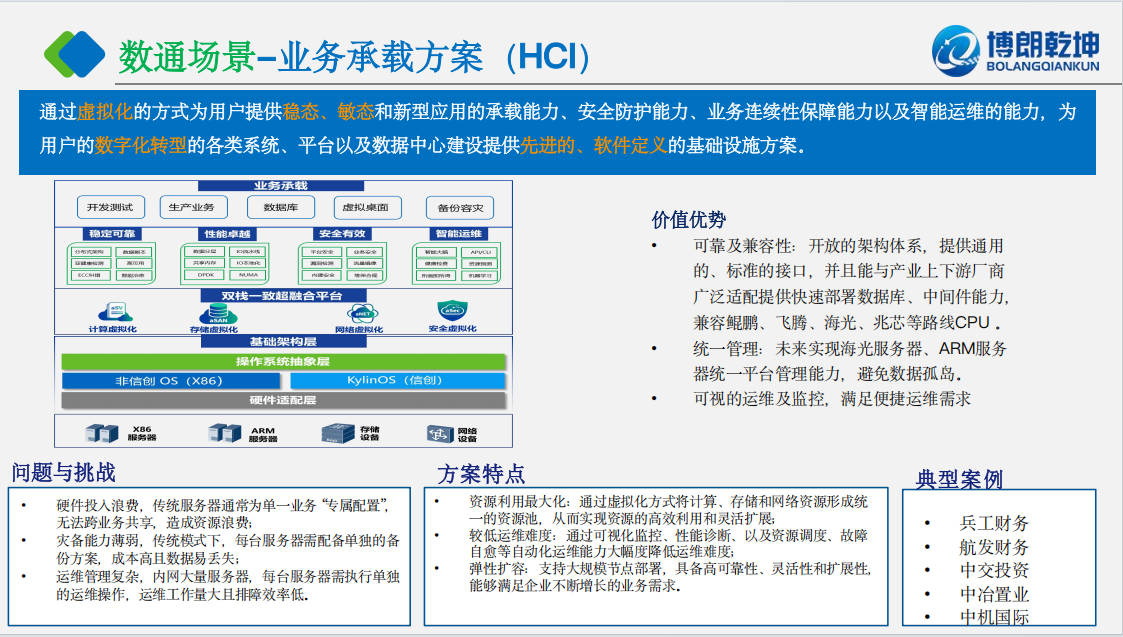Screen dimensions: 1123x637
Task: Click the gray 硬件适配层 bar
Action: (283, 400)
